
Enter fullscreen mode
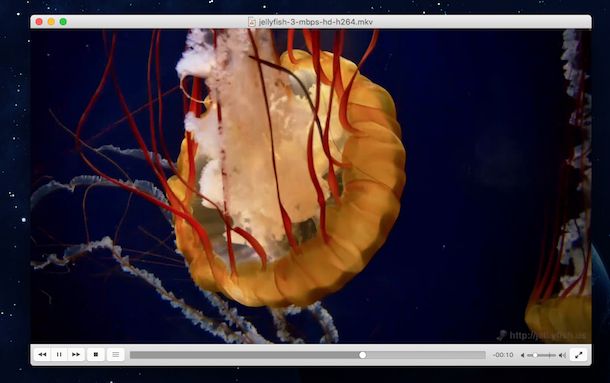tap(578, 355)
